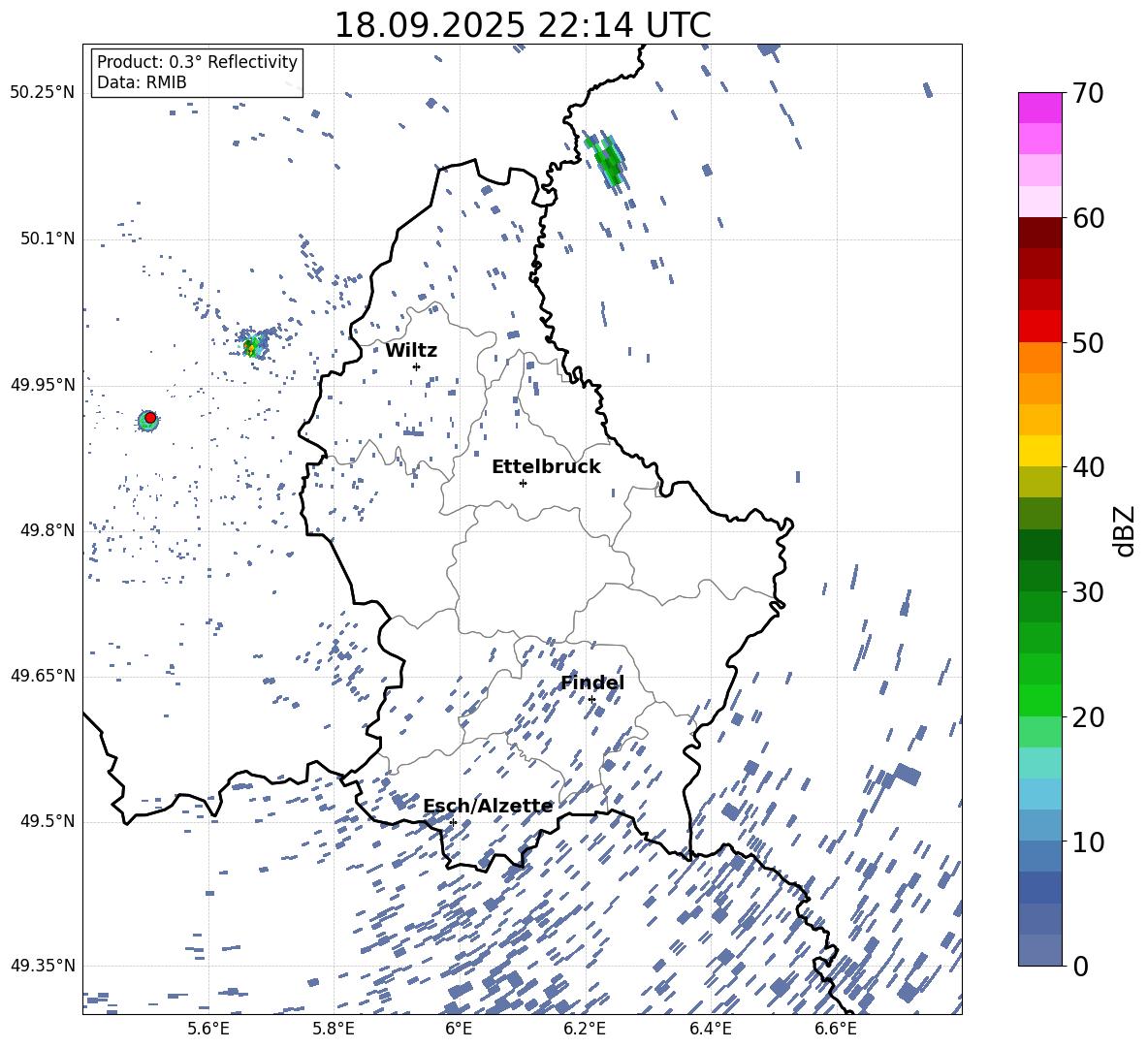Click the large blue echo patch near the southeast edge
Image resolution: width=1148 pixels, height=1048 pixels.
(x=907, y=775)
